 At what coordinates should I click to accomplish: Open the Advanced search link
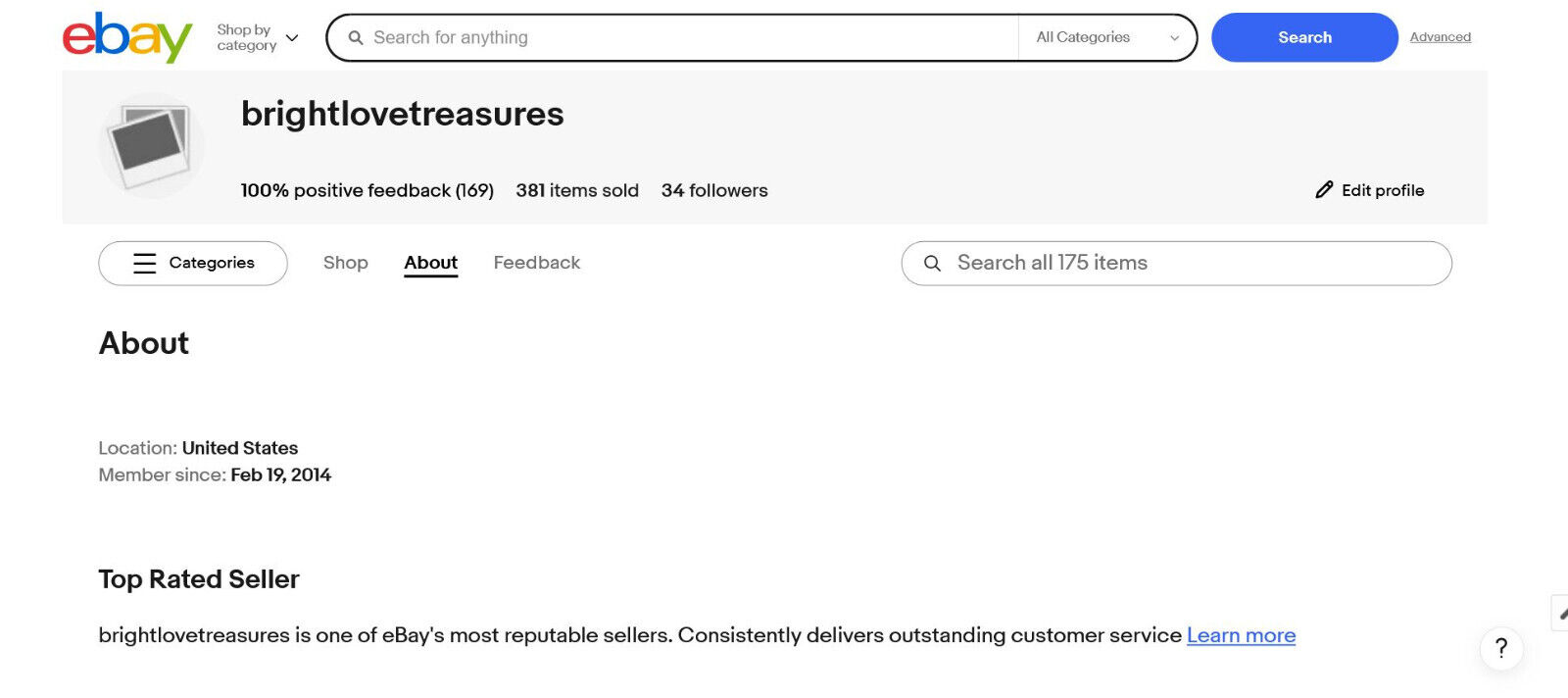[1441, 37]
